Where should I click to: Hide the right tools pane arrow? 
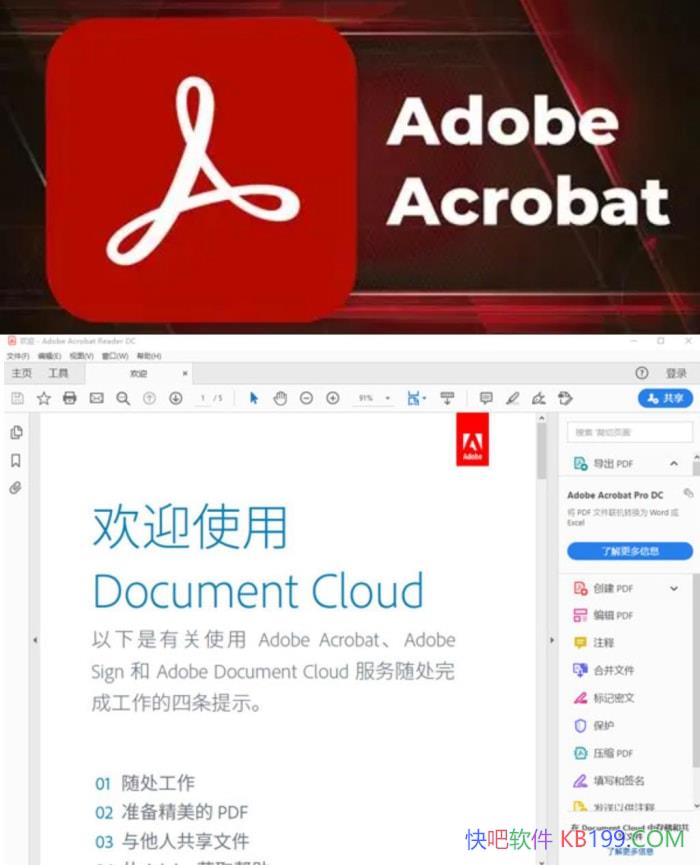click(552, 640)
